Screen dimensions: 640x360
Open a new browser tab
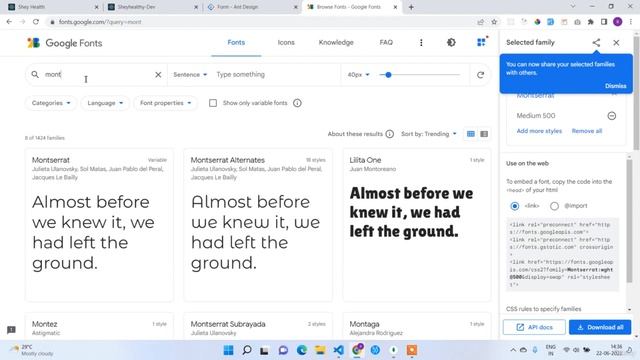point(411,7)
